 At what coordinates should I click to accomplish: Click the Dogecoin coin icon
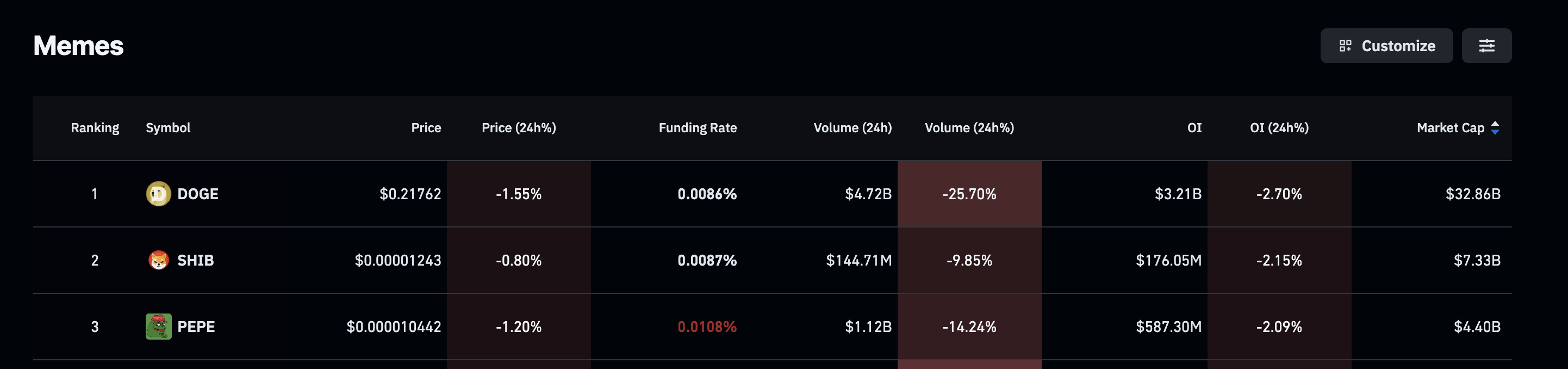click(158, 194)
